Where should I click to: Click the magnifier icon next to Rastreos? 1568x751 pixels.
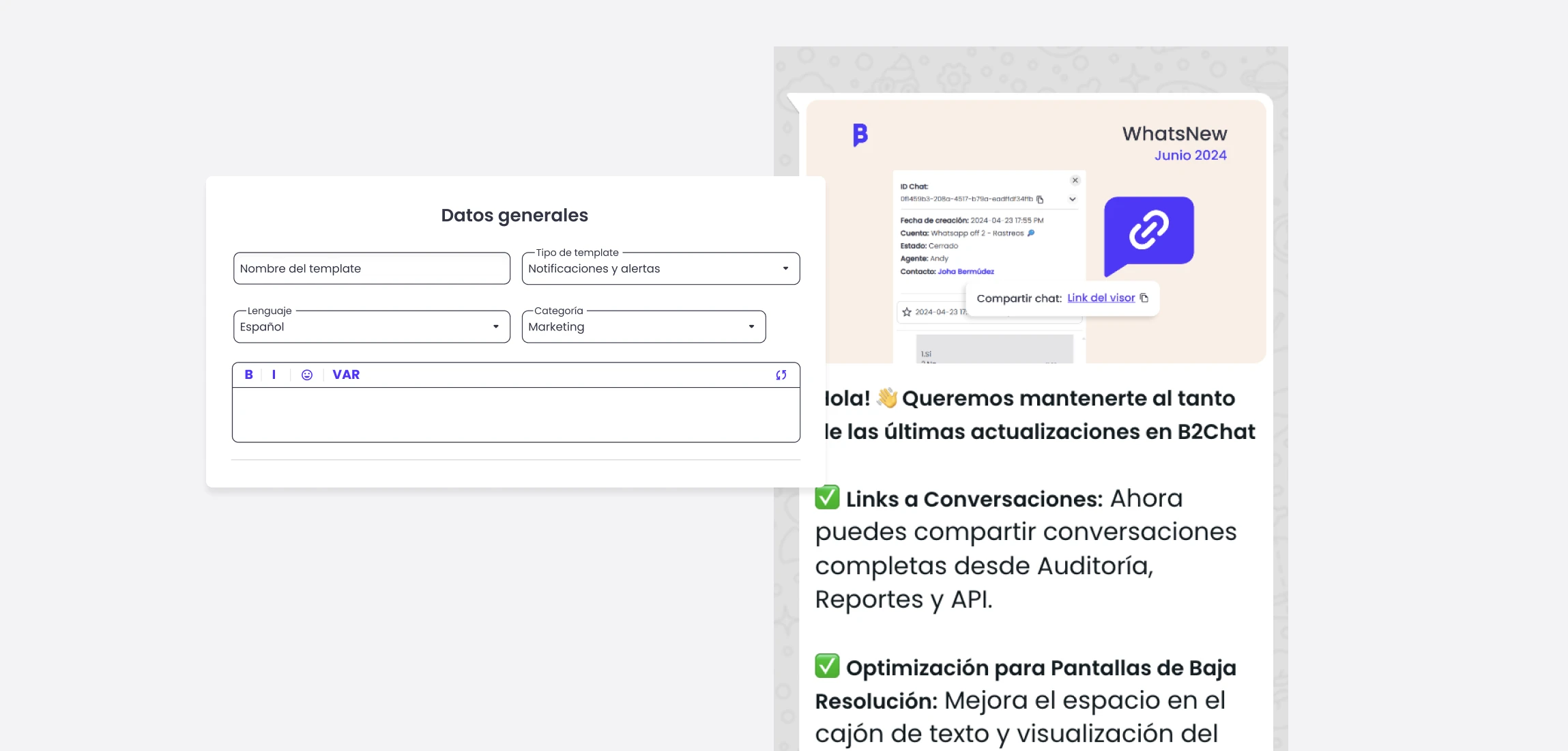tap(1031, 233)
